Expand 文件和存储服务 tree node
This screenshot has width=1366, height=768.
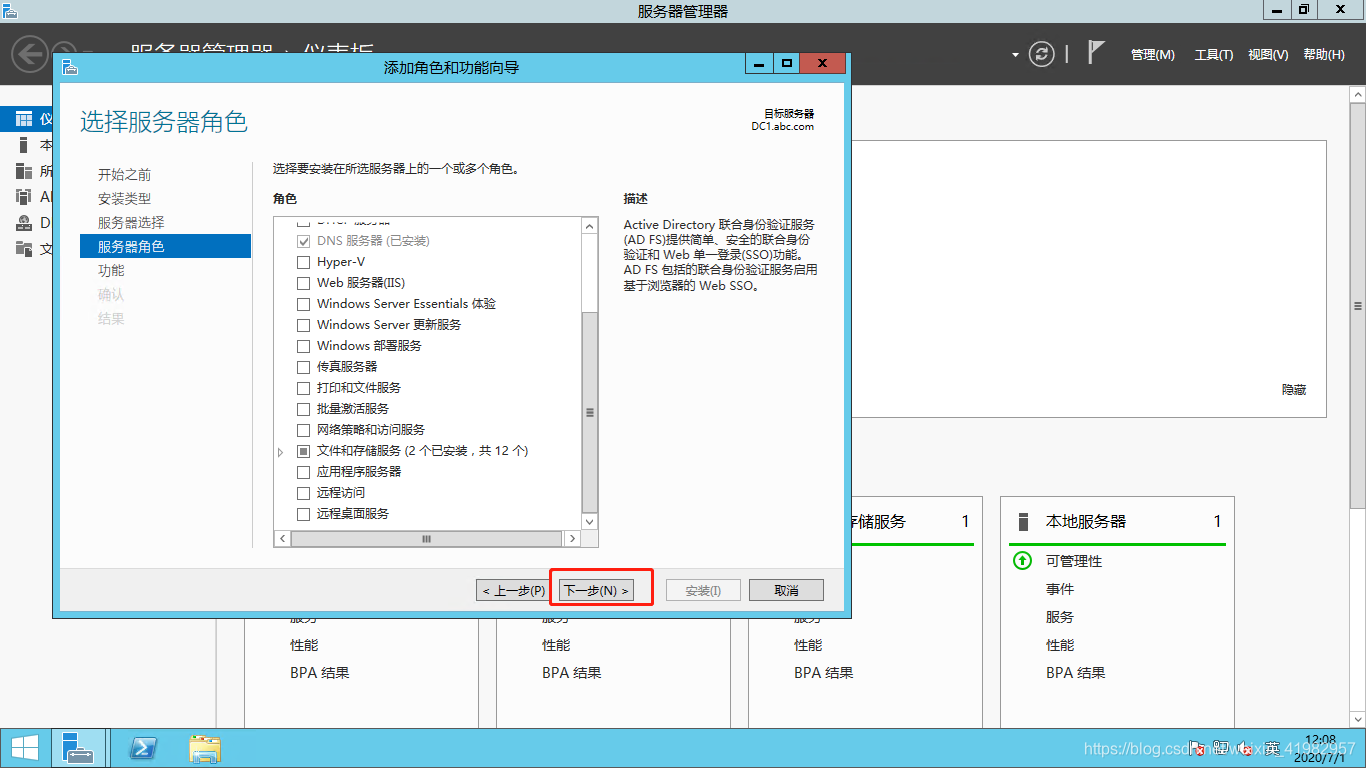281,452
